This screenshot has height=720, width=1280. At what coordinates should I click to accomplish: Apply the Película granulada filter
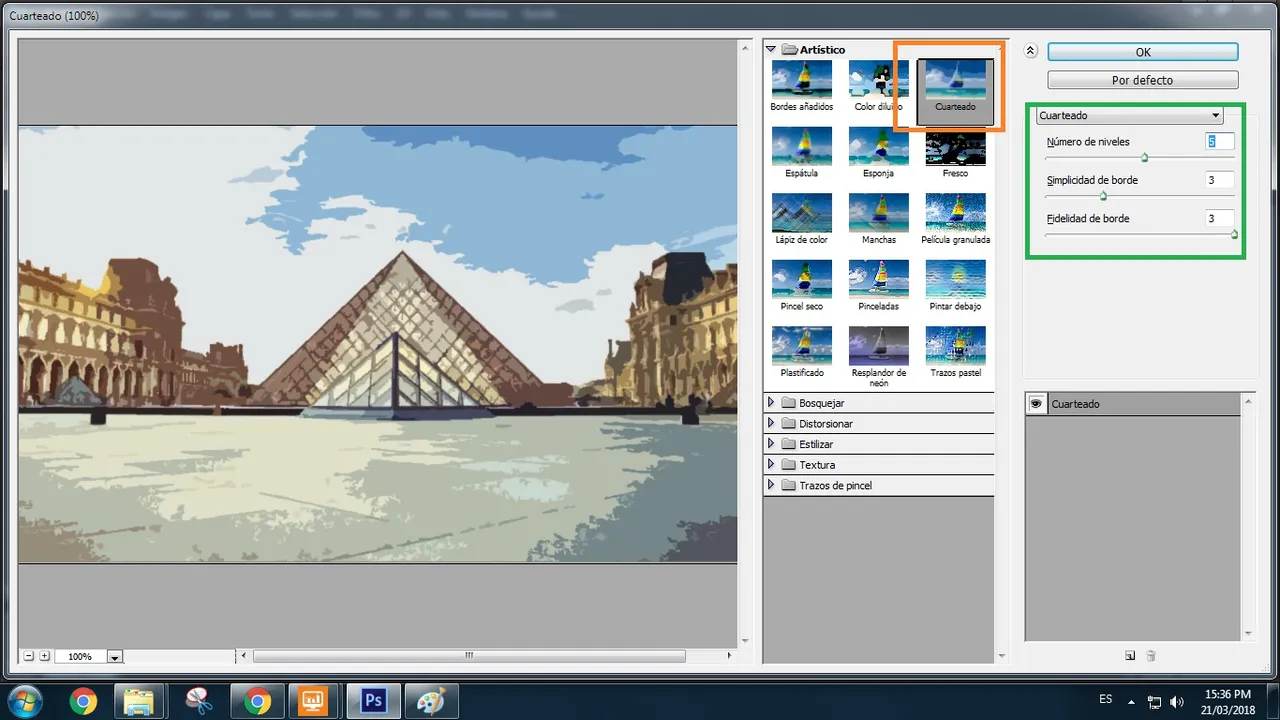pos(955,219)
